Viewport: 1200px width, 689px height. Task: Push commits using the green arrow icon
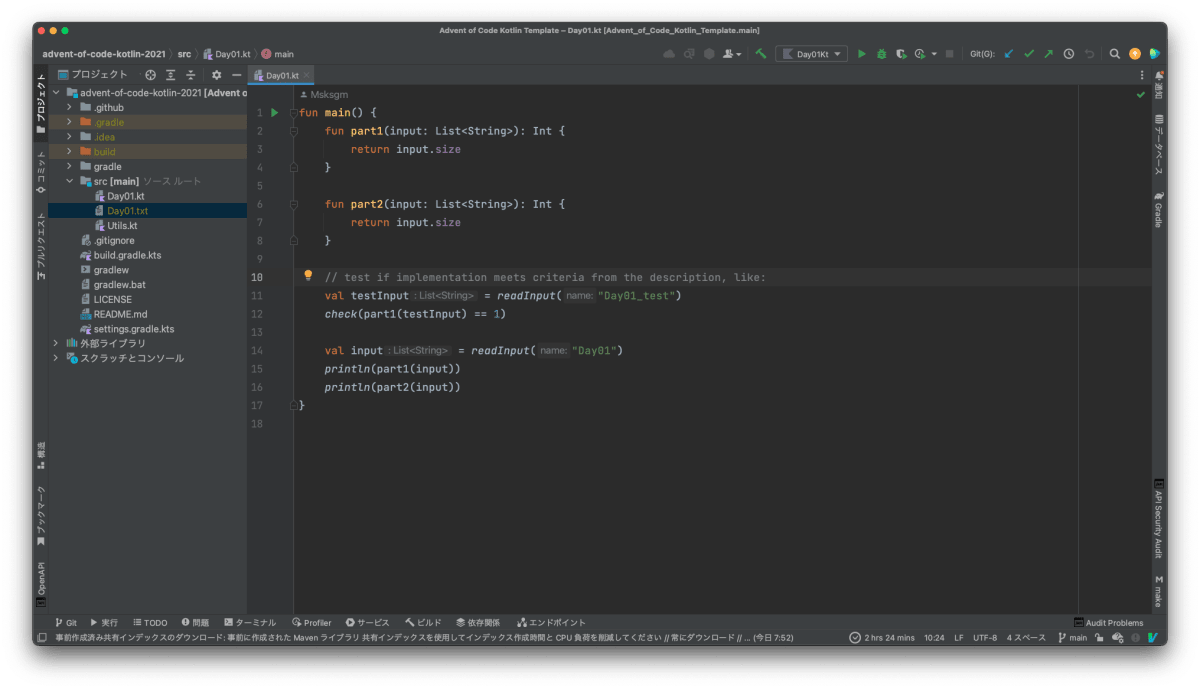pyautogui.click(x=1048, y=53)
